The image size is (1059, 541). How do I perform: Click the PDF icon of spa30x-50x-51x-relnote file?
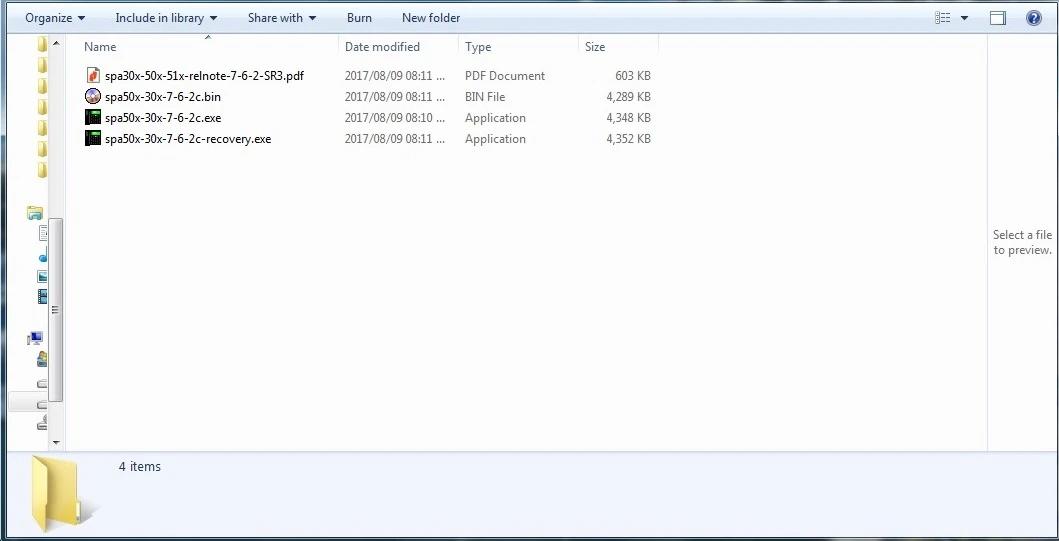coord(93,75)
